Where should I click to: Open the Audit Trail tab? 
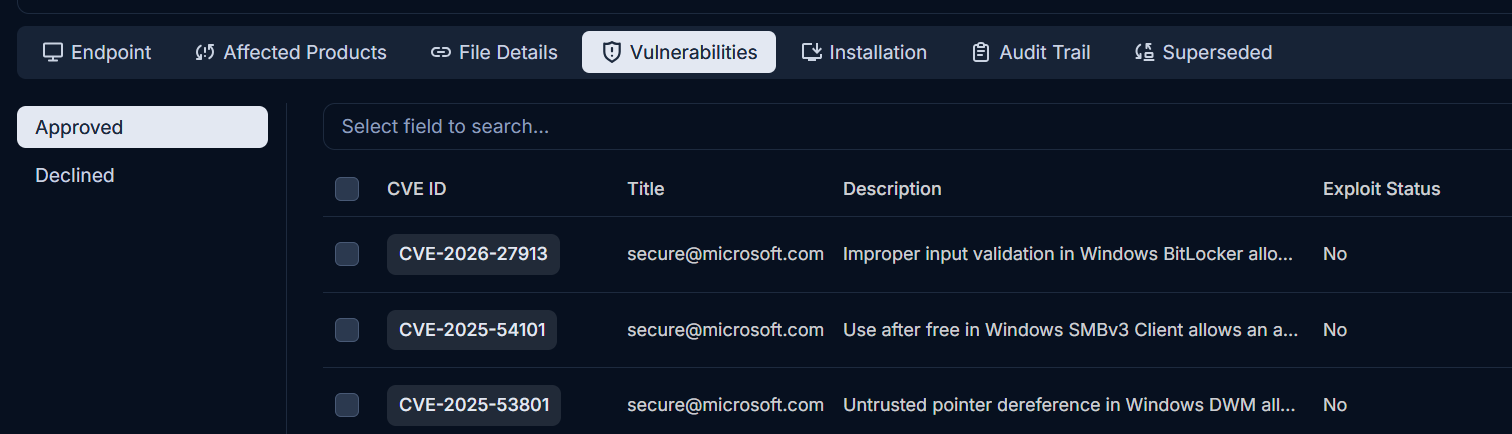pos(1031,52)
